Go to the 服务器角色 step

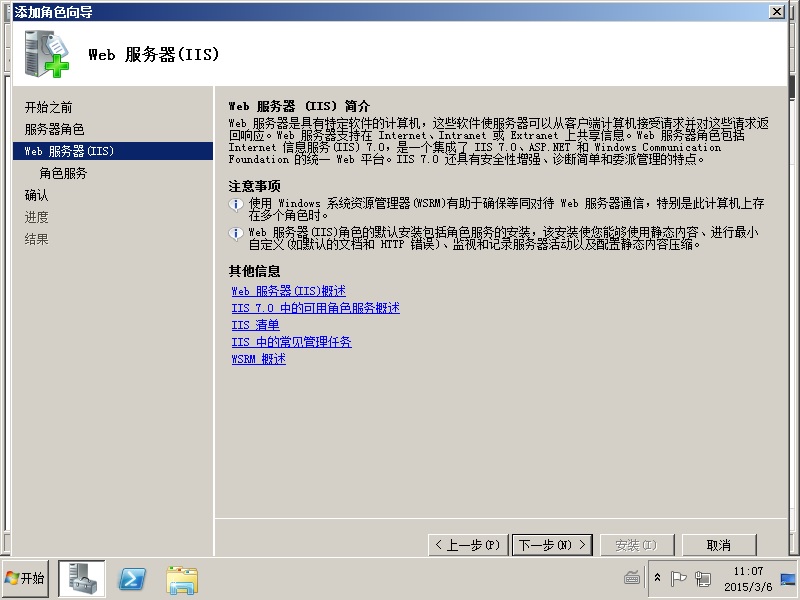tap(55, 129)
